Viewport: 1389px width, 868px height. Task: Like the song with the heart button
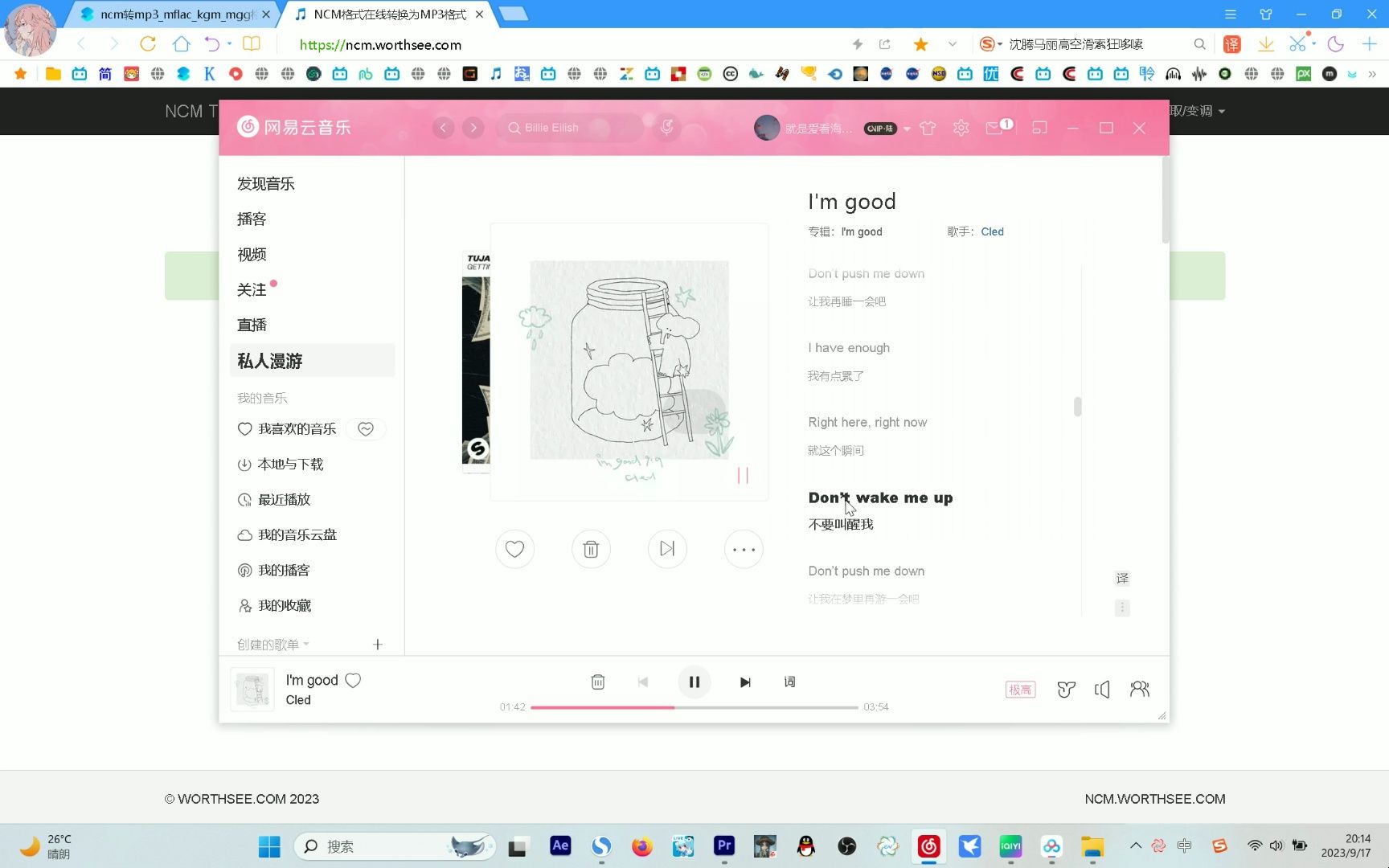click(514, 549)
